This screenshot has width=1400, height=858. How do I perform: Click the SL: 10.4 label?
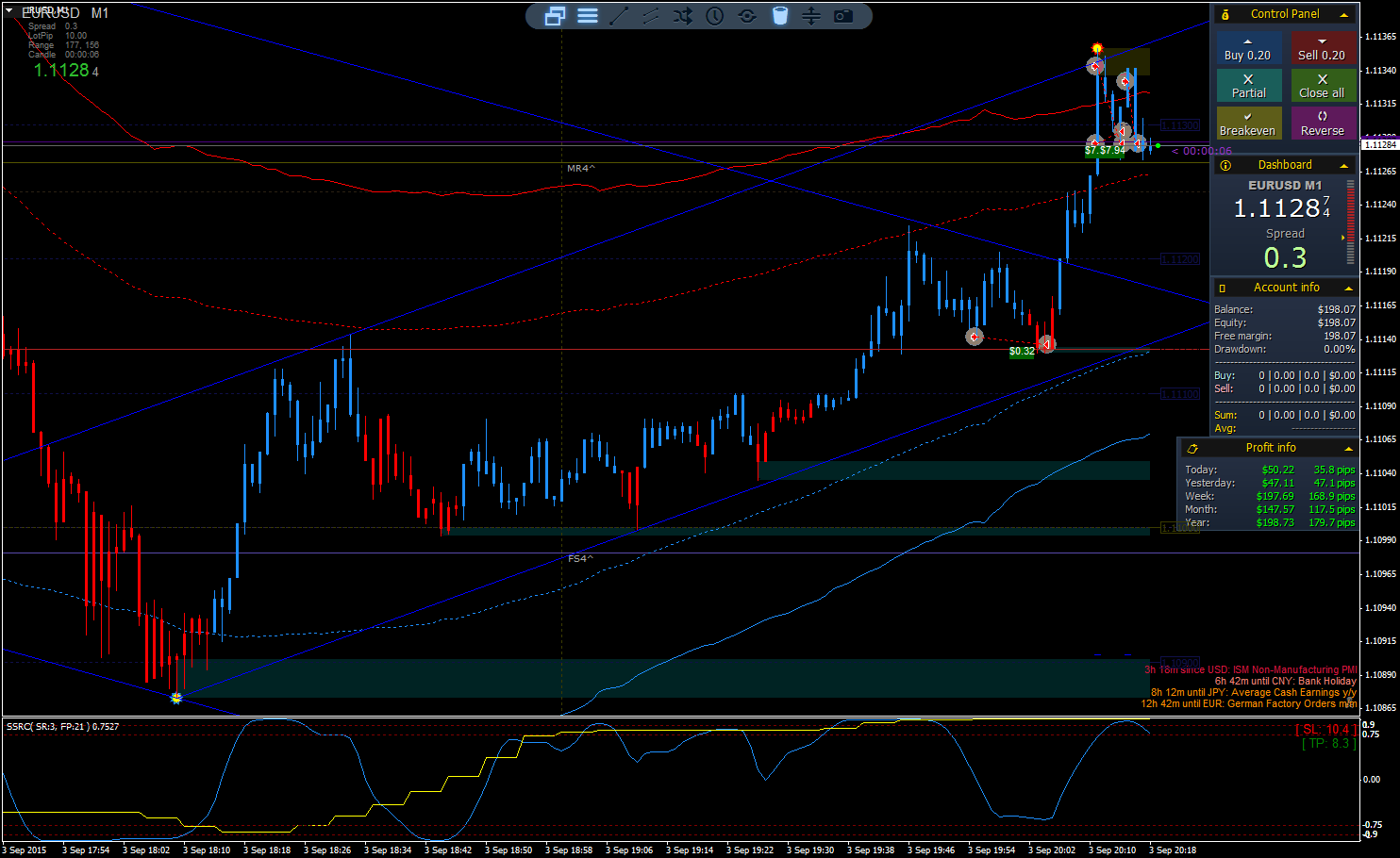coord(1325,729)
